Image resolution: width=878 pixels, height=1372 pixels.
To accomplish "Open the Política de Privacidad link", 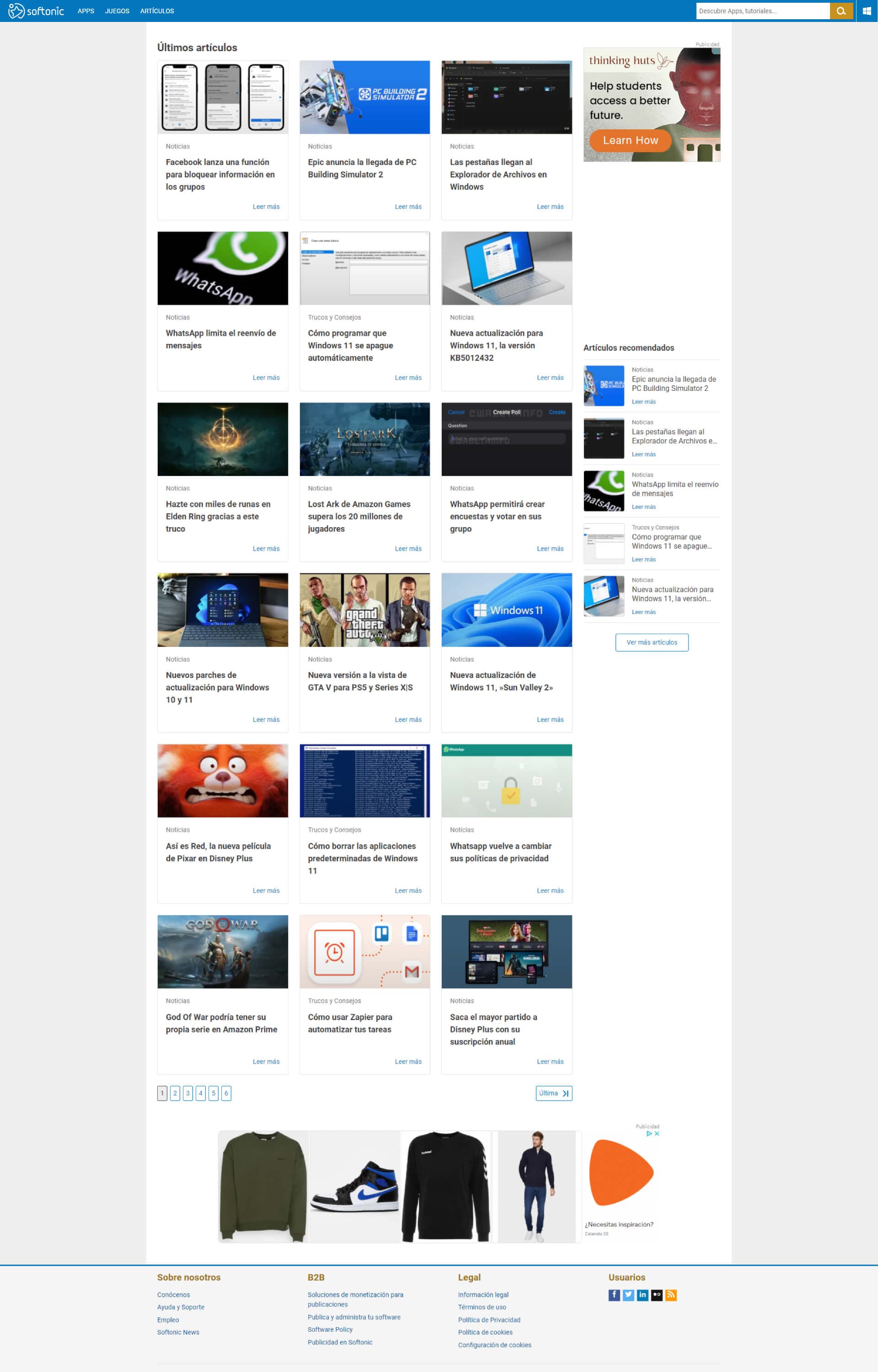I will pos(489,1320).
